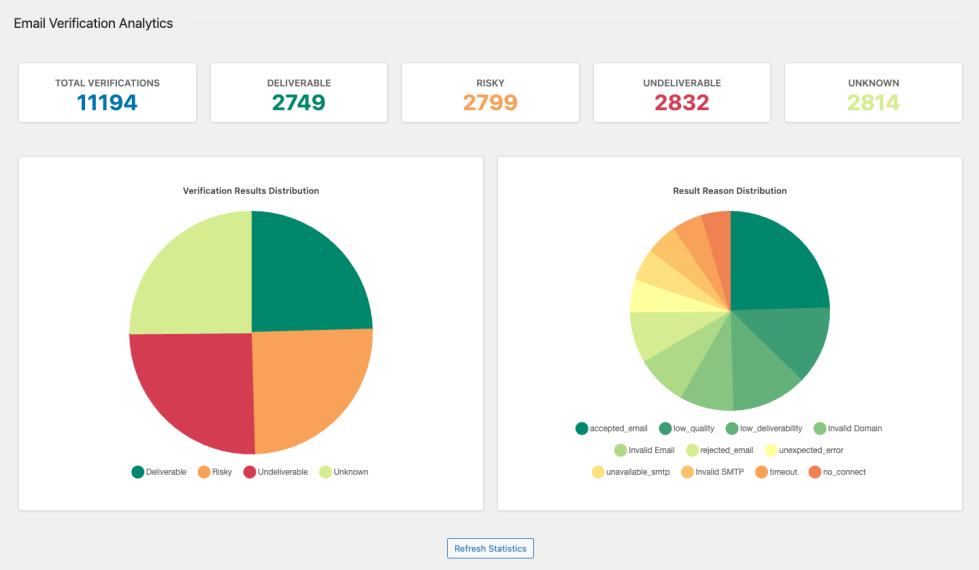Toggle low_deliverability in the legend

764,428
